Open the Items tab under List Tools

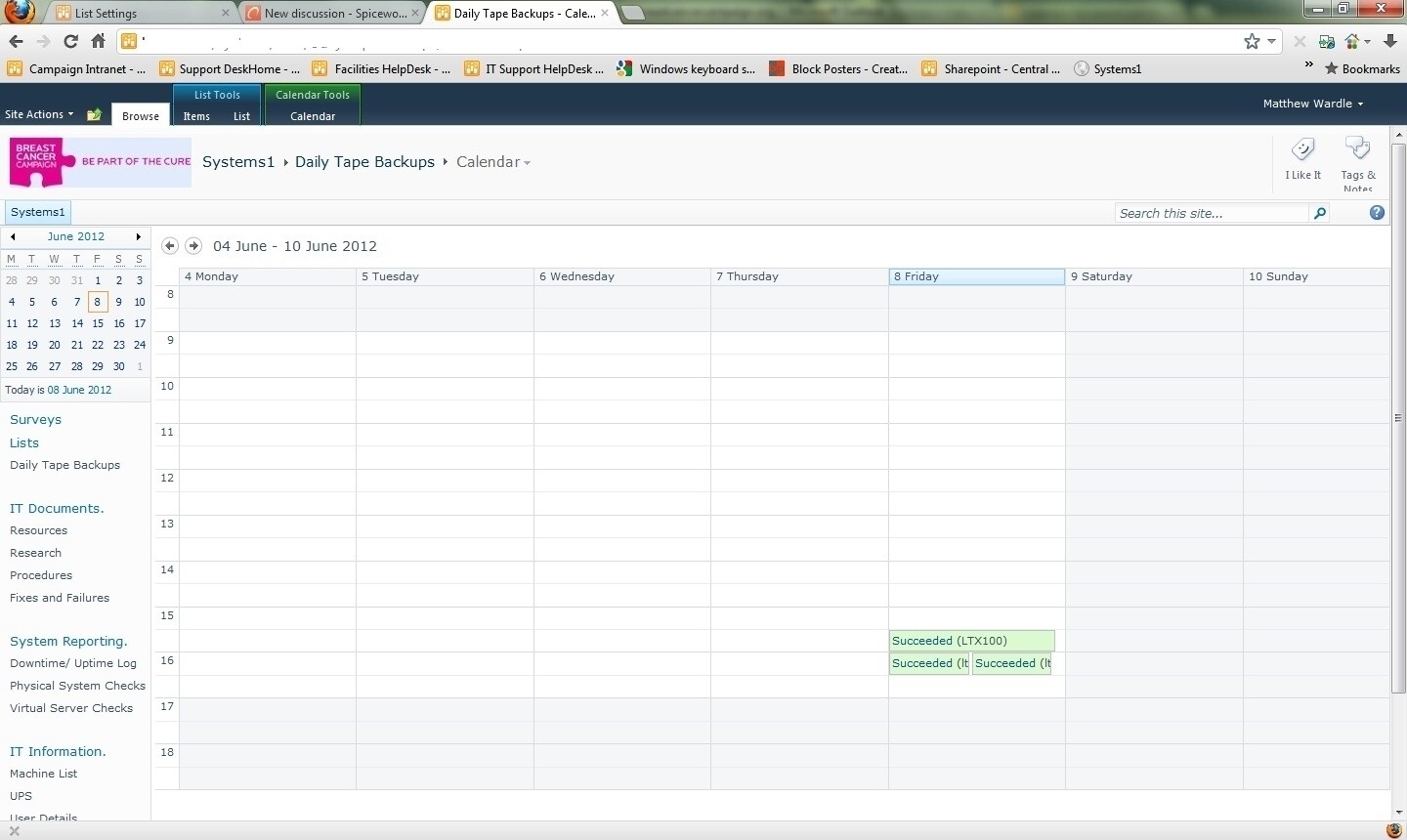195,116
